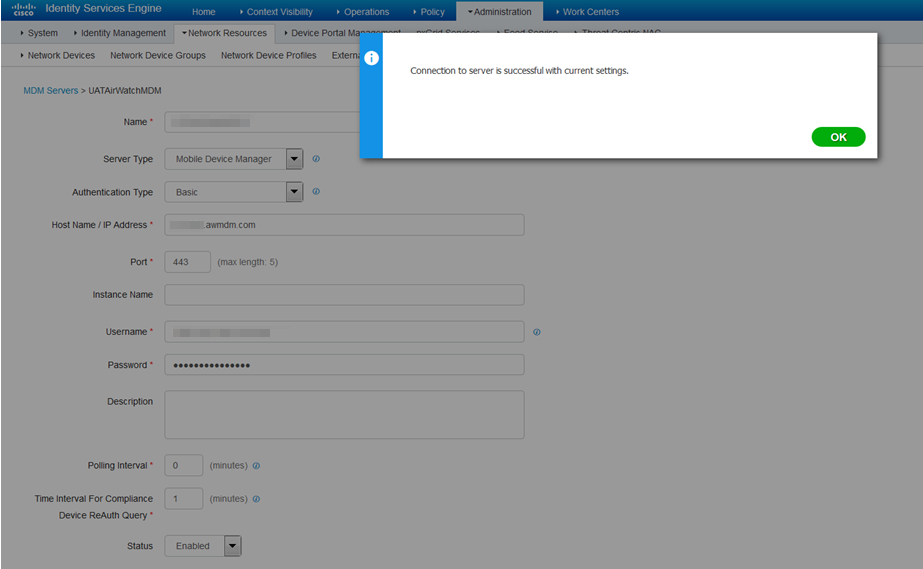The height and width of the screenshot is (569, 923).
Task: Open the Status dropdown arrow
Action: click(x=233, y=546)
